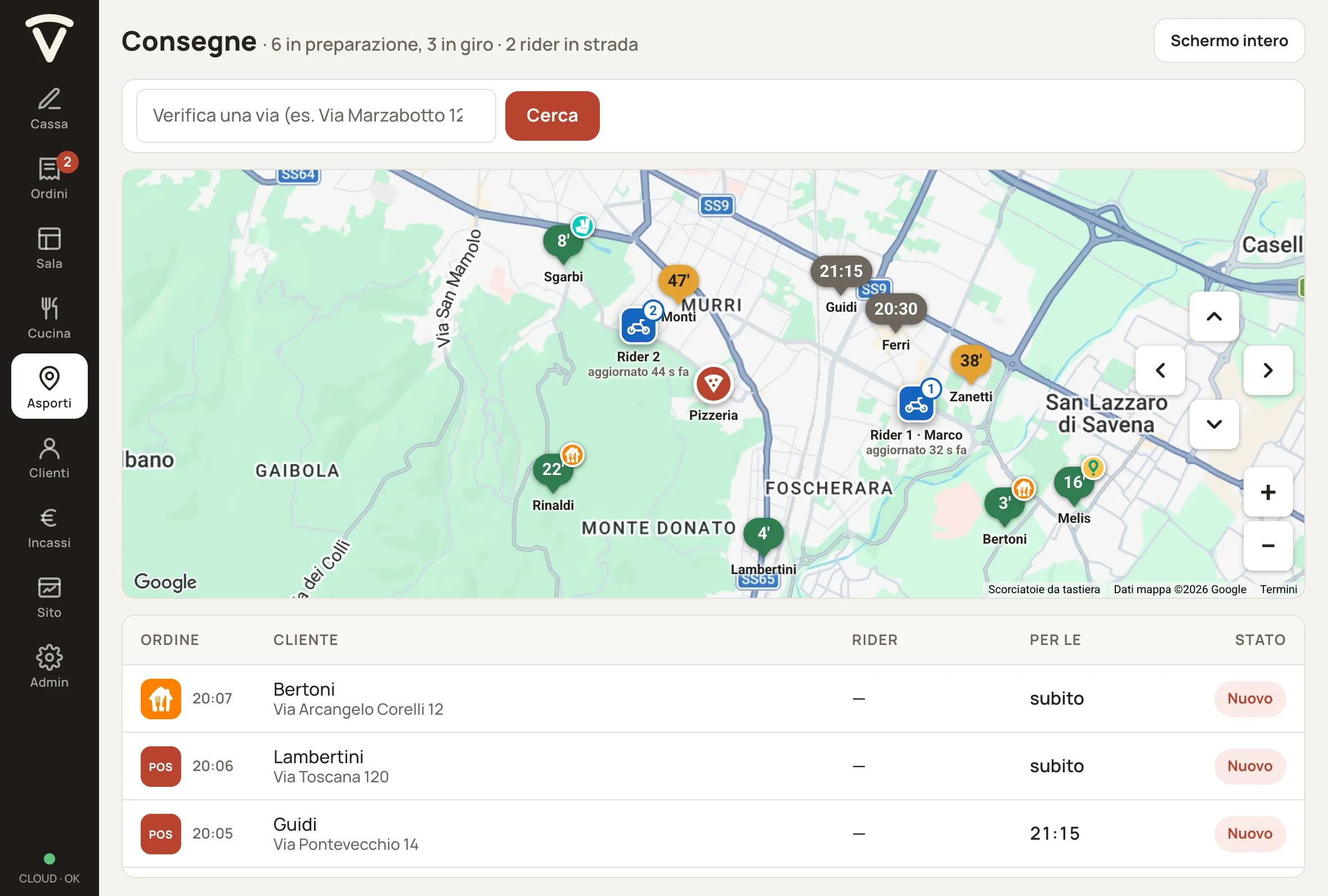Pan the map down

1214,424
